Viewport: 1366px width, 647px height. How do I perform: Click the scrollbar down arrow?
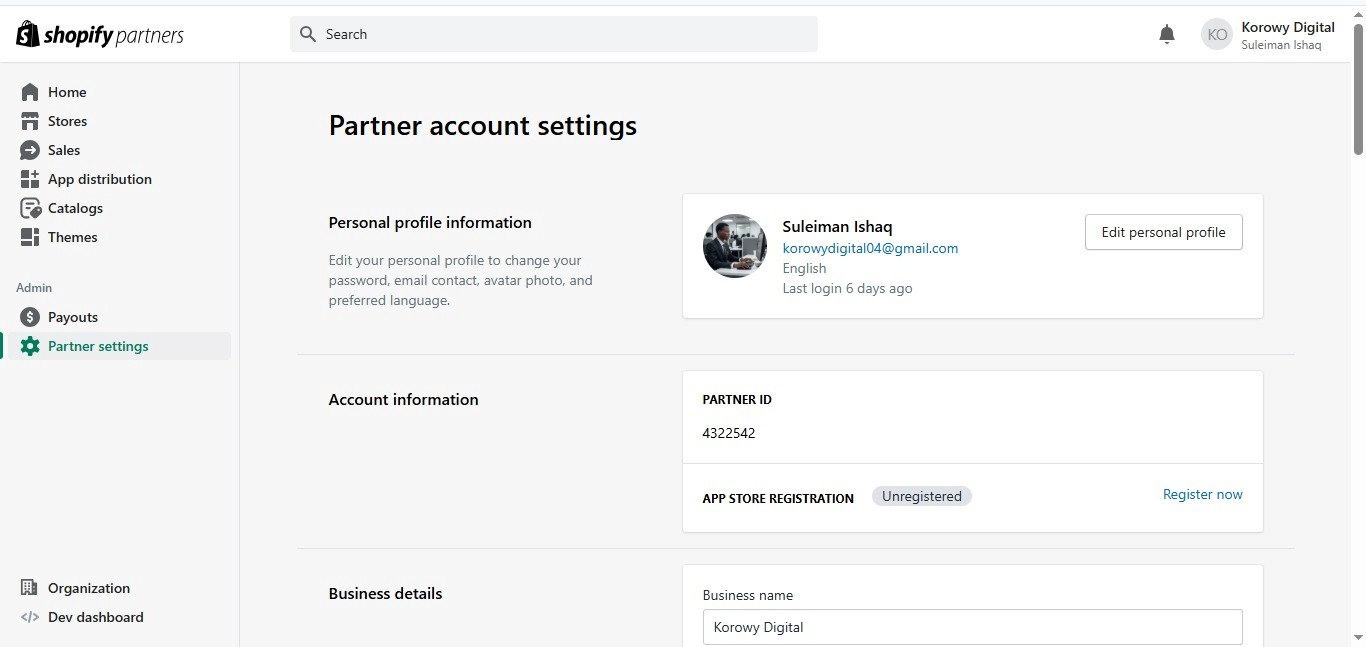tap(1358, 637)
